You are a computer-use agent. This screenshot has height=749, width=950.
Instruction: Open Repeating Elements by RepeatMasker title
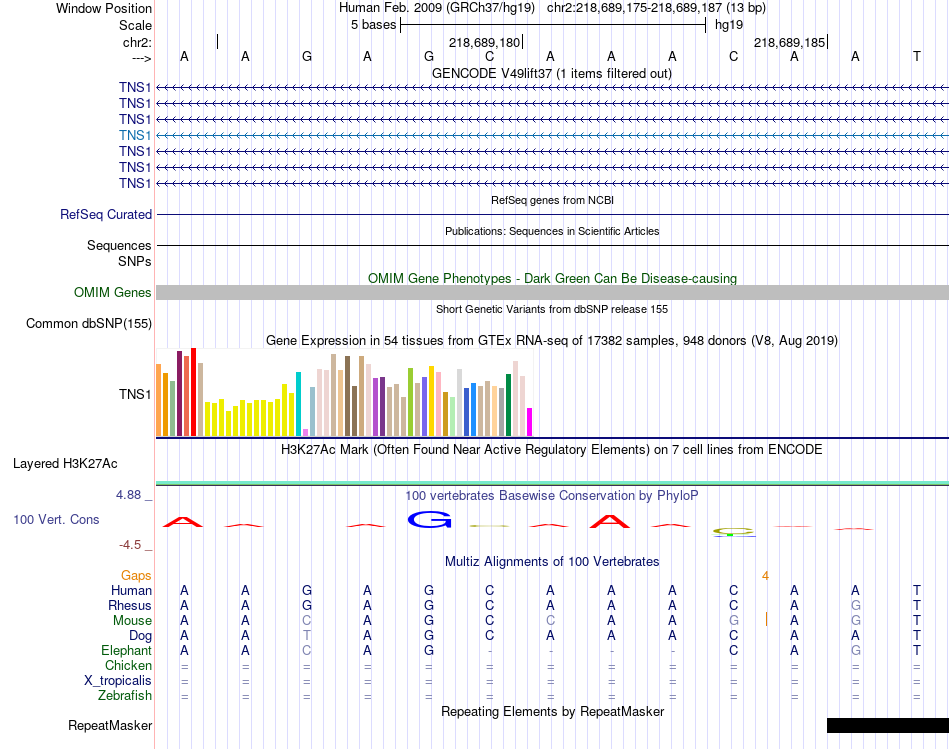click(x=552, y=711)
